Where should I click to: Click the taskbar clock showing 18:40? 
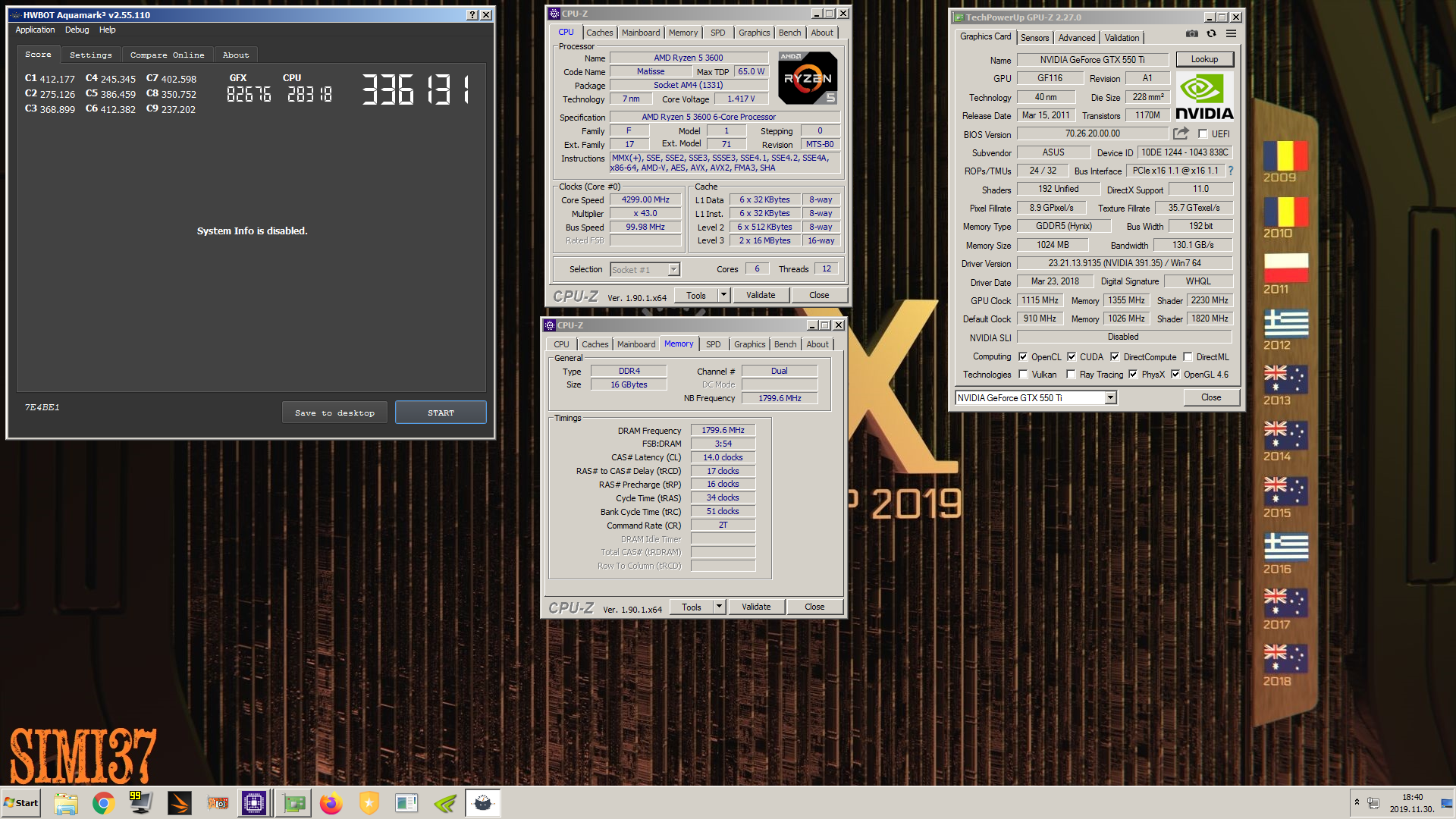1412,803
